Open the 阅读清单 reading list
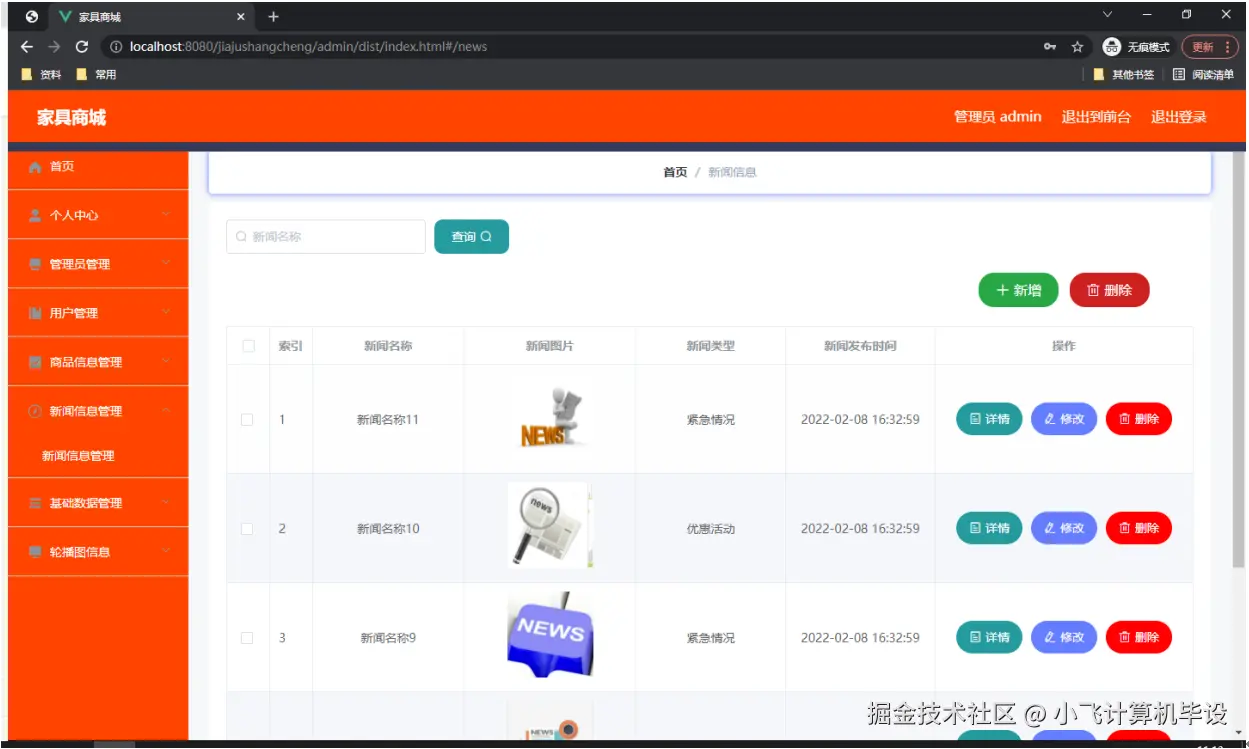 [x=1204, y=74]
